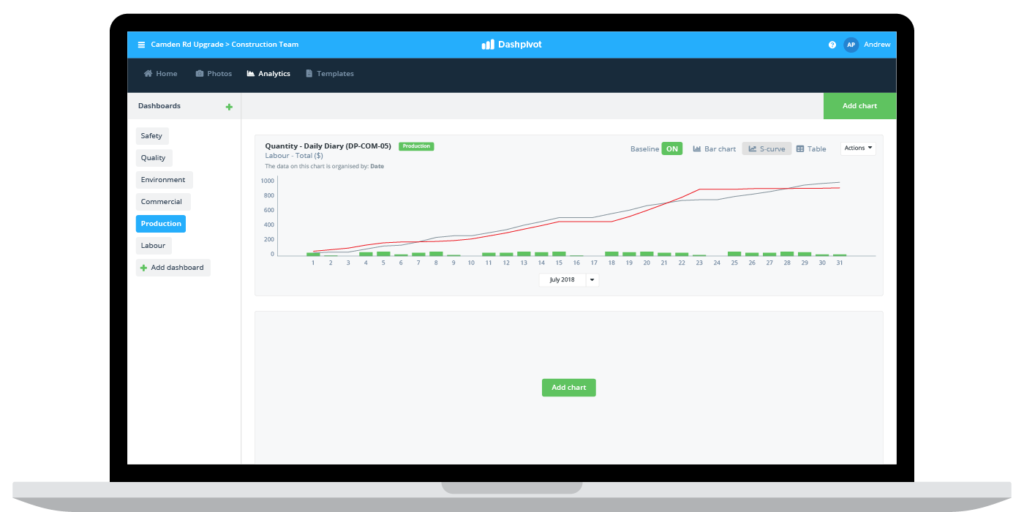Click the top-right Add chart button
This screenshot has width=1024, height=512.
tap(859, 106)
